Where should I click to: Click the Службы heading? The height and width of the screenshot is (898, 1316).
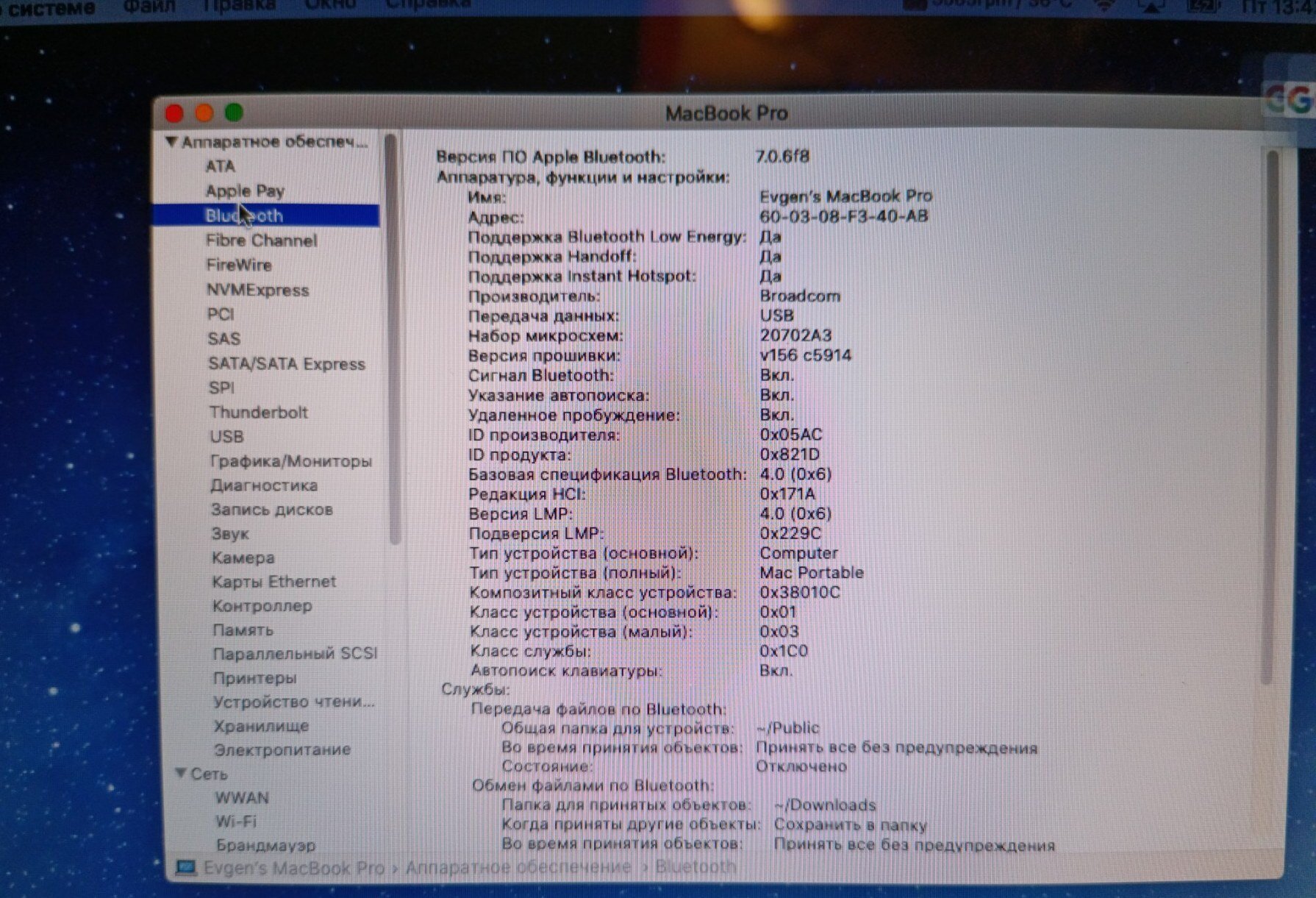point(474,689)
